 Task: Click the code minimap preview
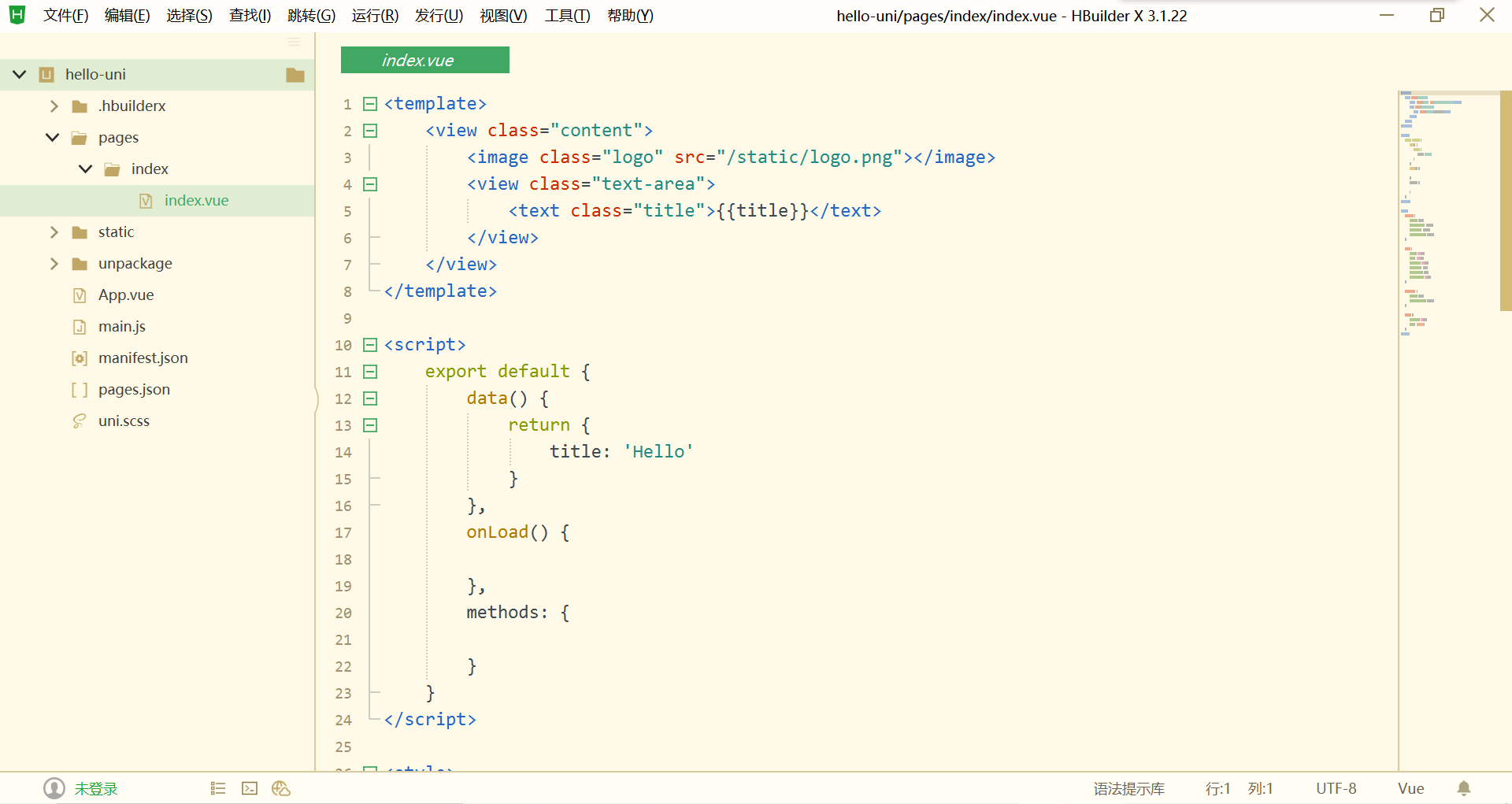coord(1449,213)
